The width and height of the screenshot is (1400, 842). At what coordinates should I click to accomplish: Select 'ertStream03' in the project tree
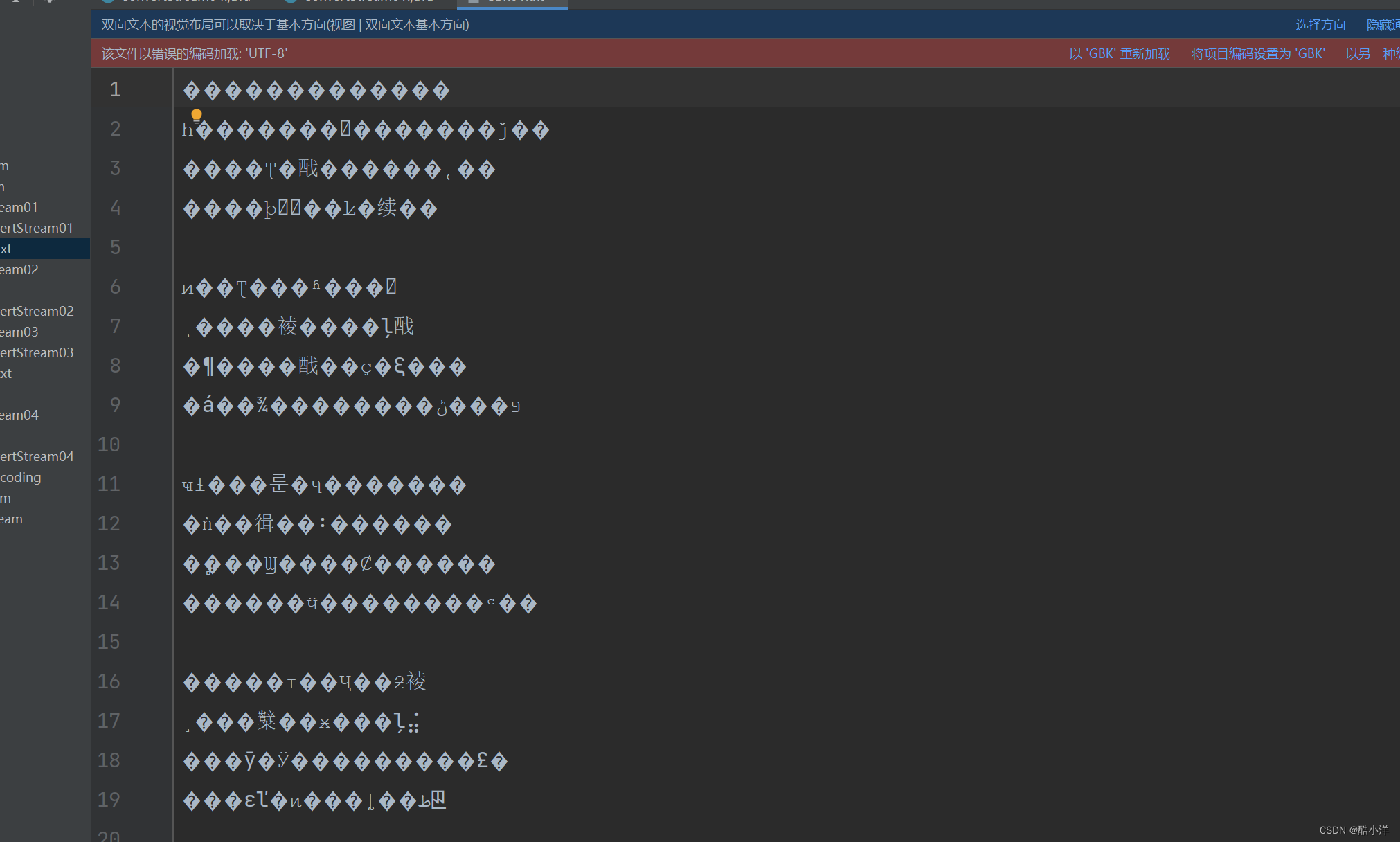[x=37, y=352]
